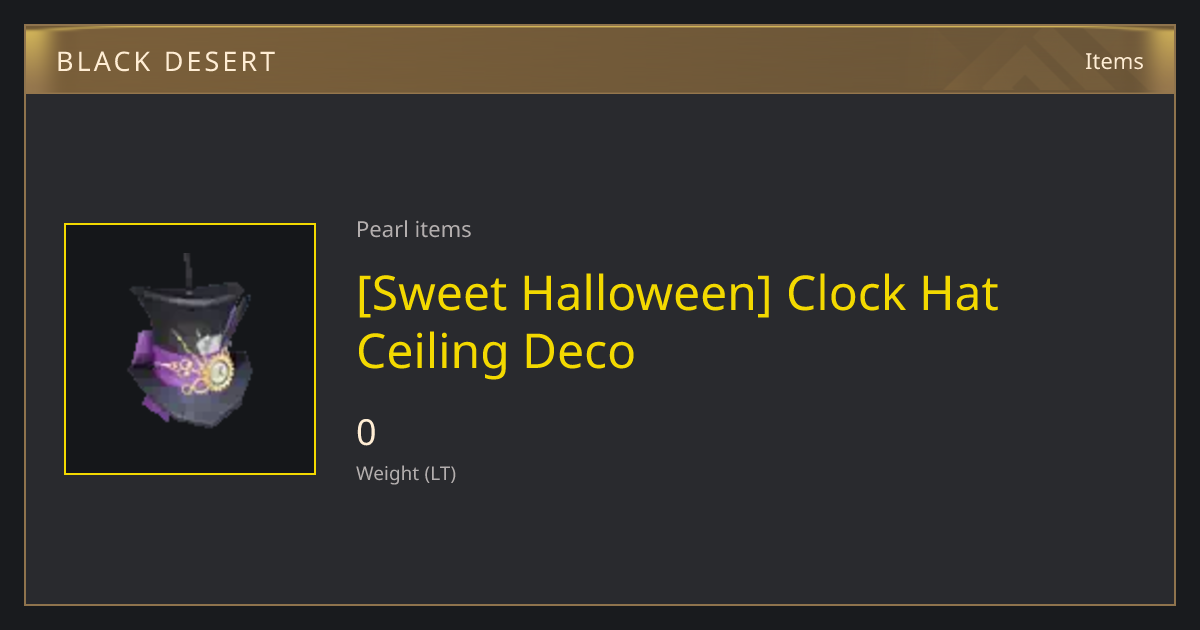This screenshot has height=630, width=1200.
Task: Click the weight value 0
Action: (x=366, y=433)
